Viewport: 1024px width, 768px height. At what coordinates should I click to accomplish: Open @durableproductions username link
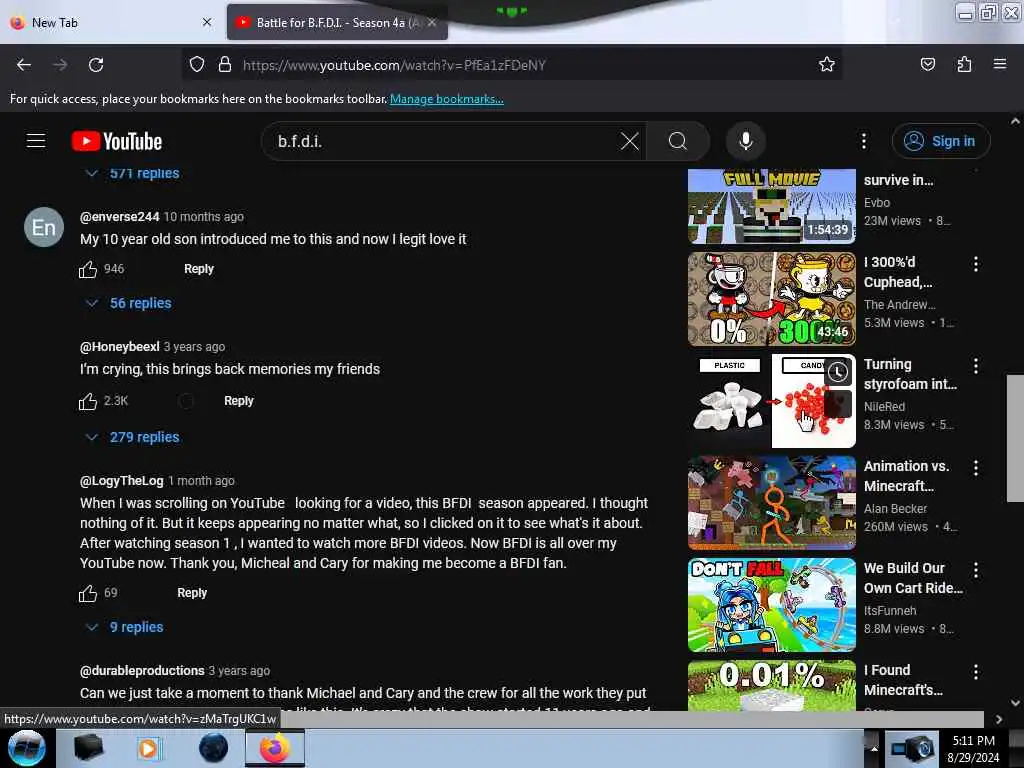142,671
